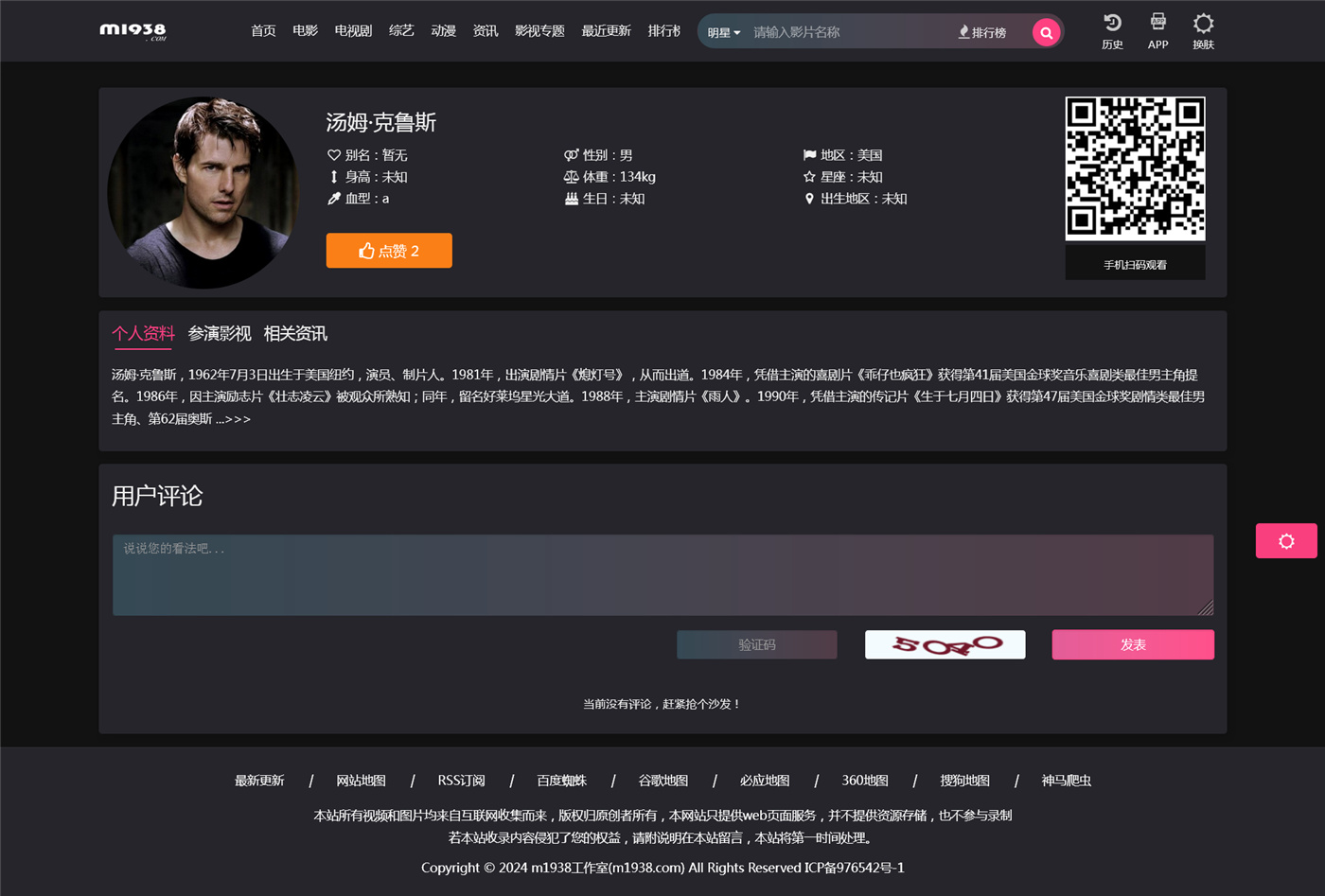Expand the biography via ...>>> link
The image size is (1325, 896).
pyautogui.click(x=234, y=419)
